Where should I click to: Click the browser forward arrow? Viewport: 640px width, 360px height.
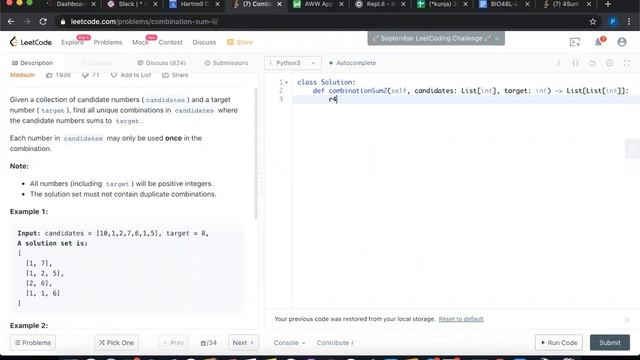pyautogui.click(x=27, y=21)
